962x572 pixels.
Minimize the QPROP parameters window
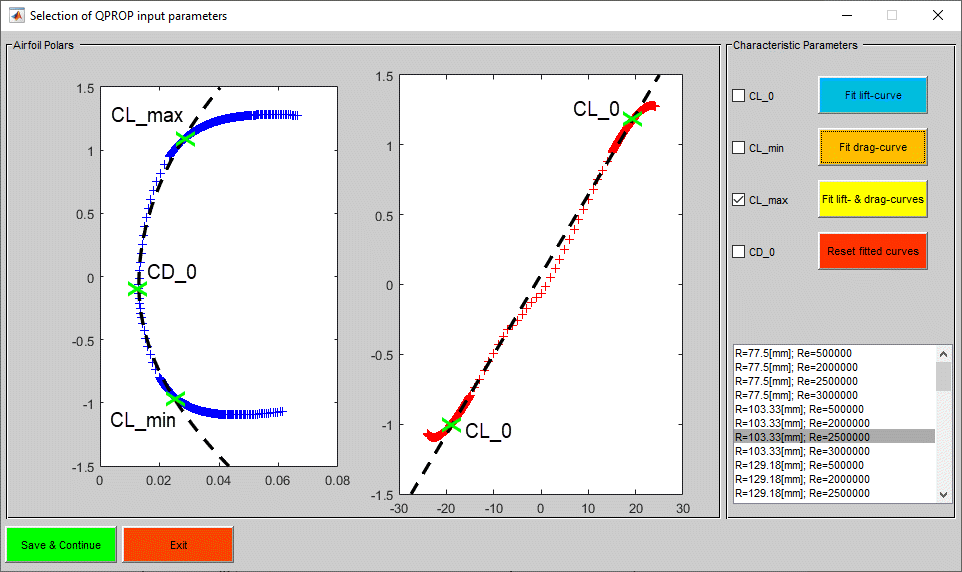tap(847, 15)
